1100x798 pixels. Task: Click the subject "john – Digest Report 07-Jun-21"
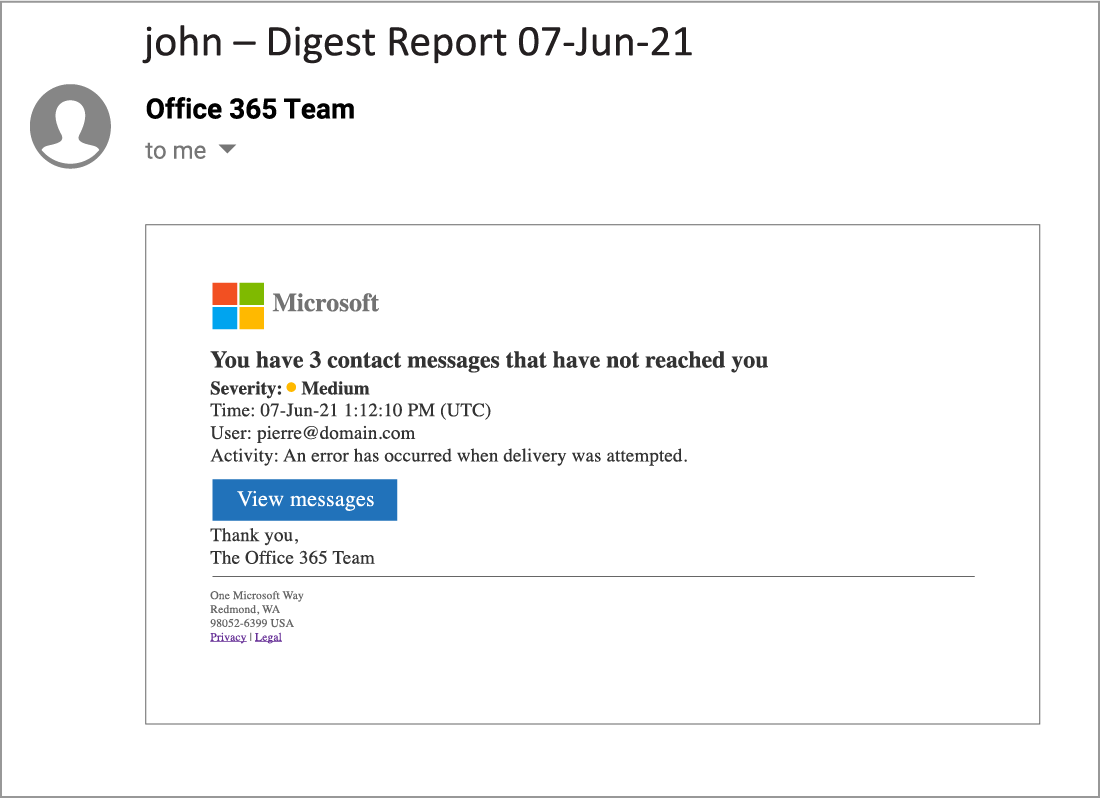click(419, 42)
